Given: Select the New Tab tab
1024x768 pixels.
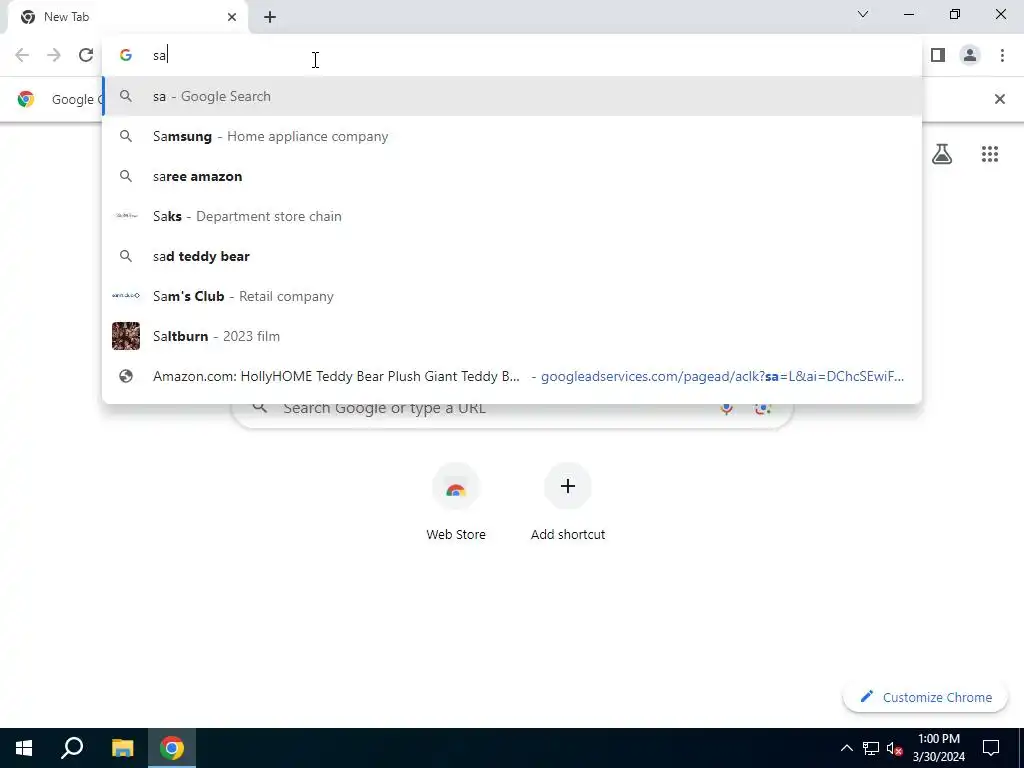Looking at the screenshot, I should [x=127, y=17].
